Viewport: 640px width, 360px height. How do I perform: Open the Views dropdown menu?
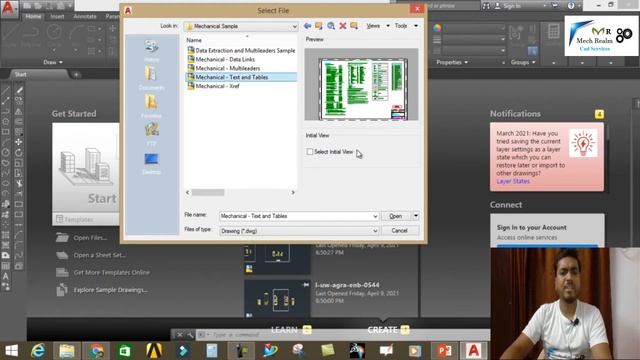click(378, 26)
